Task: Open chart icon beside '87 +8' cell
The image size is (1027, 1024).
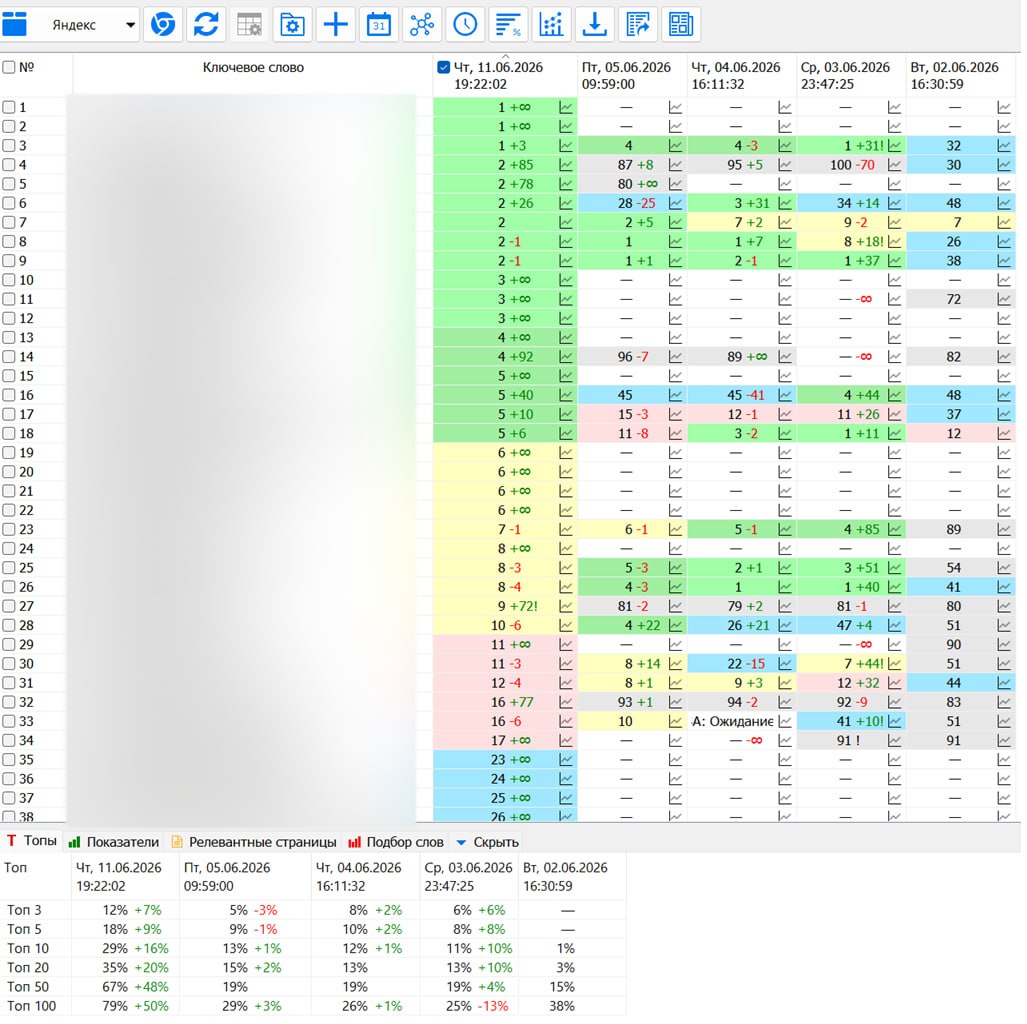Action: (675, 164)
